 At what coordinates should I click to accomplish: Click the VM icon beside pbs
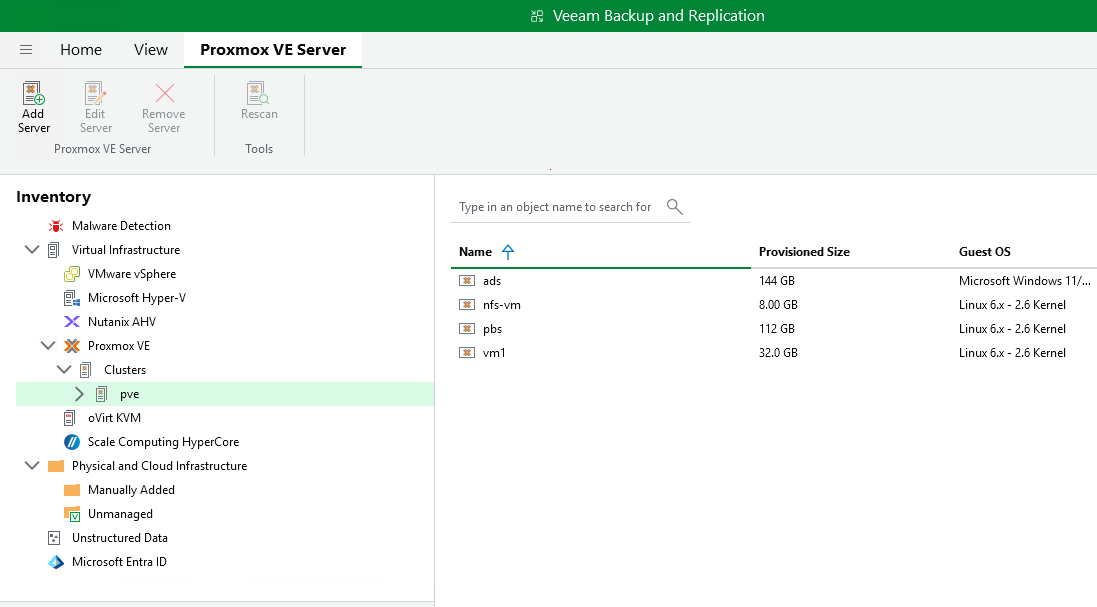[467, 329]
